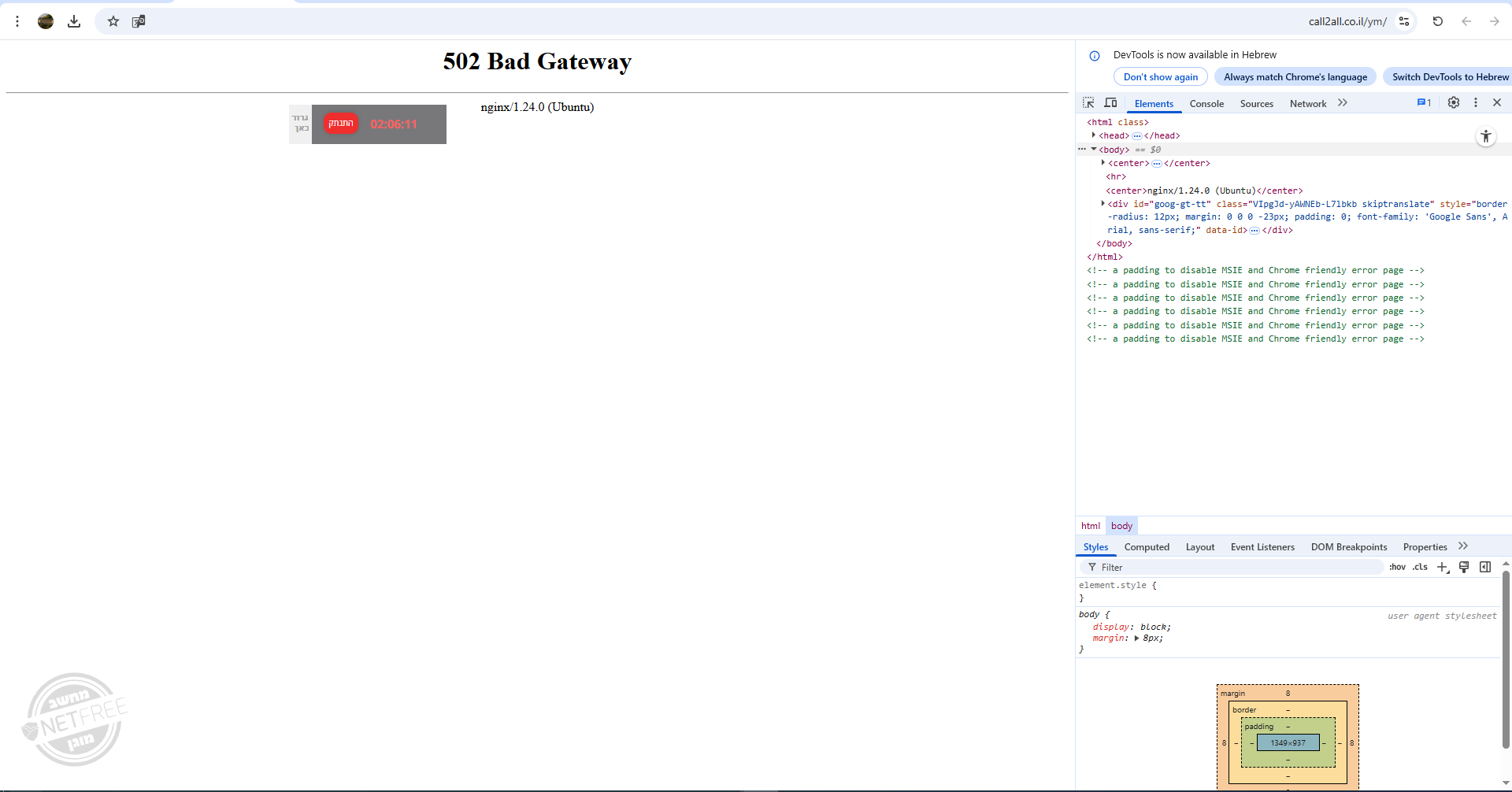1512x792 pixels.
Task: Click Don't show again button
Action: point(1161,76)
